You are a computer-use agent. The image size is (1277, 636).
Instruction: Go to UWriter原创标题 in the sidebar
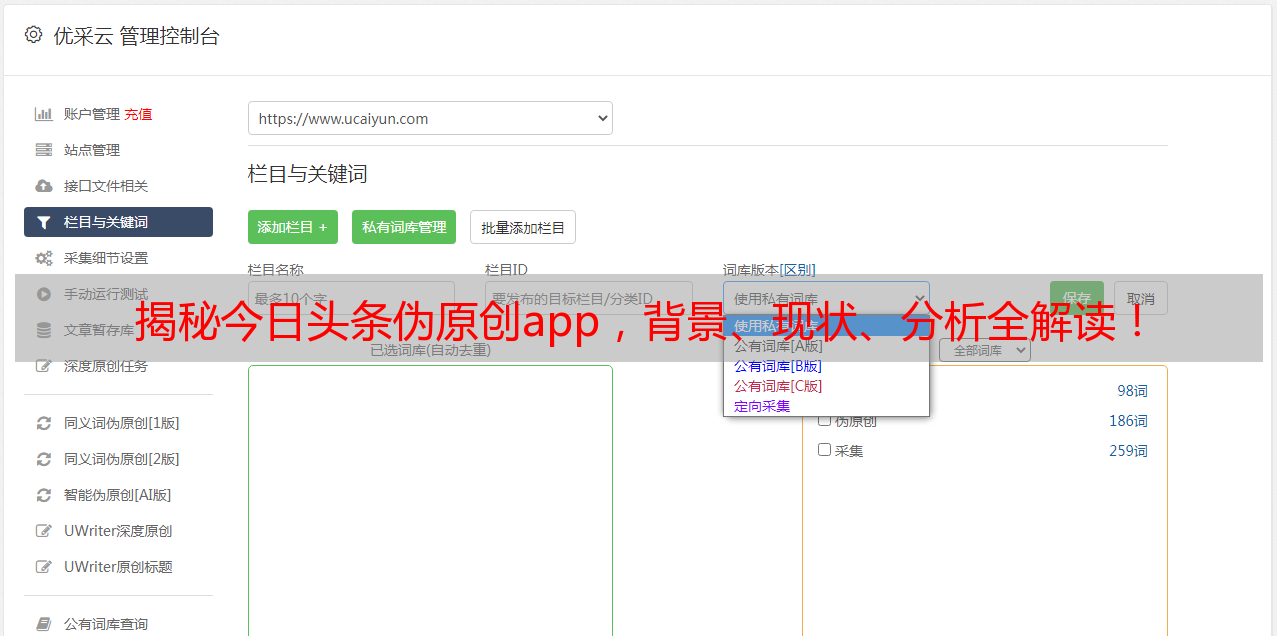pos(118,567)
